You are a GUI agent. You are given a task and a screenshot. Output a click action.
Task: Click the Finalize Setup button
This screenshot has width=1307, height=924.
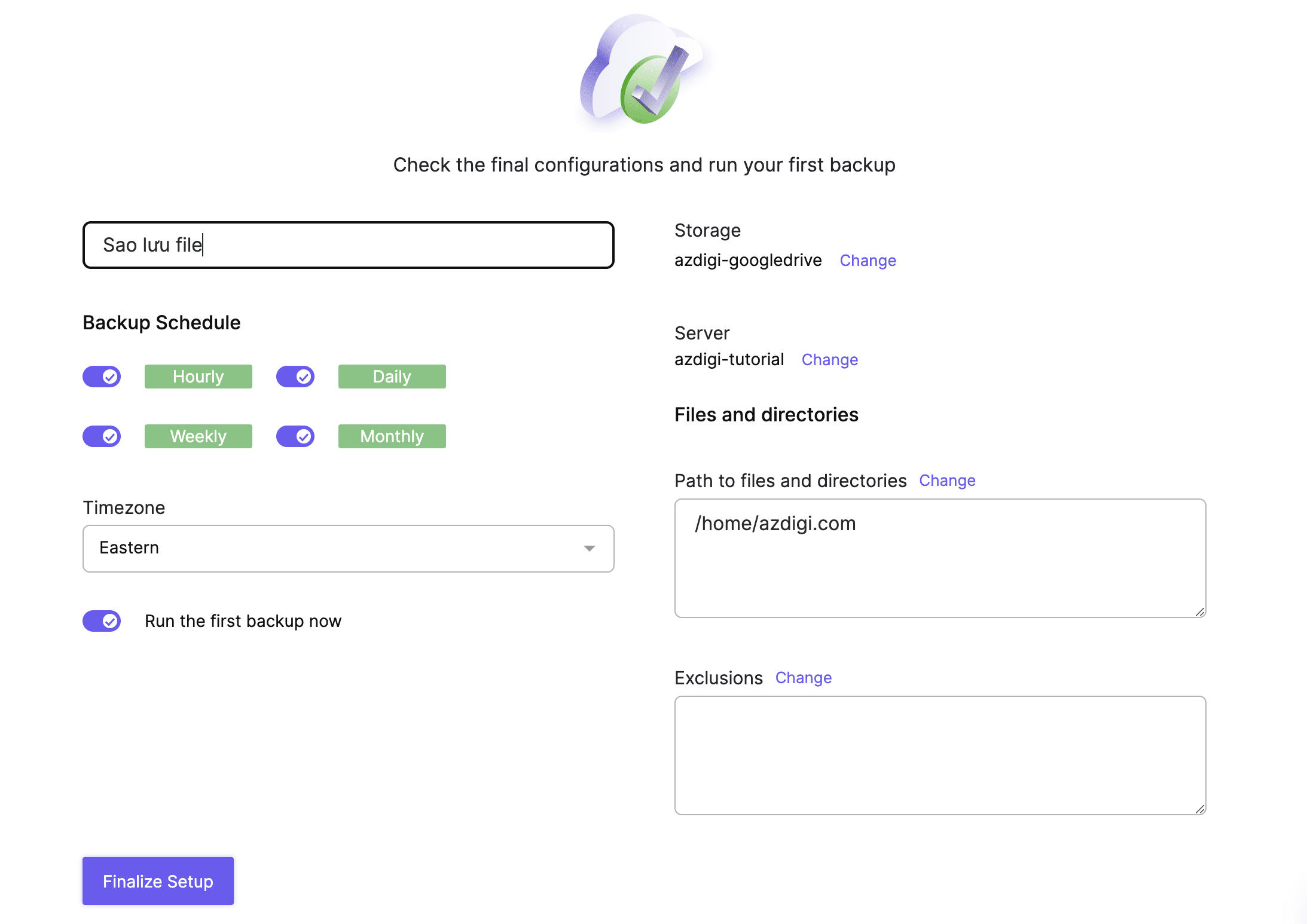coord(158,881)
